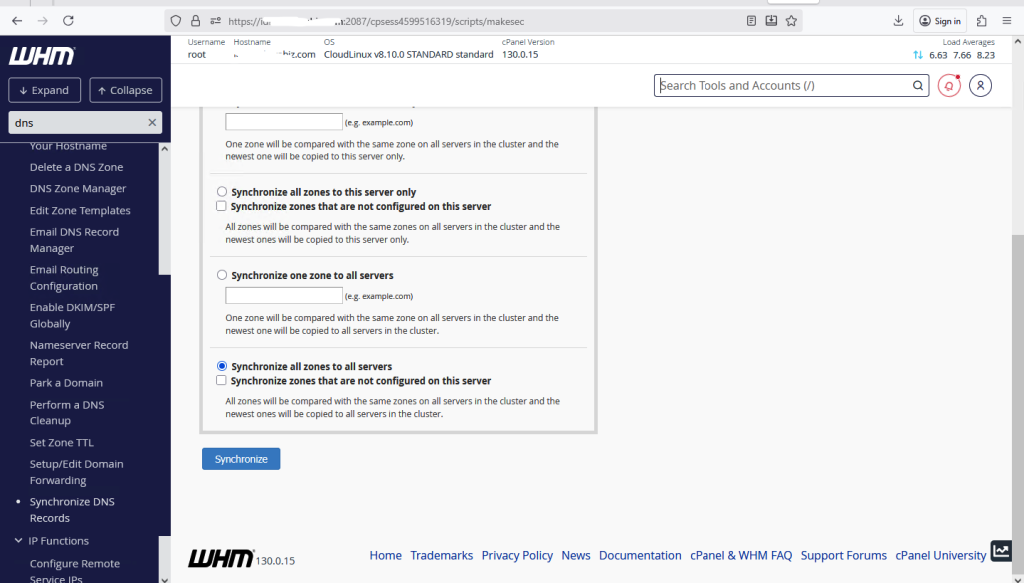Select 'Synchronize all zones to this server only'
This screenshot has width=1024, height=583.
click(x=222, y=192)
